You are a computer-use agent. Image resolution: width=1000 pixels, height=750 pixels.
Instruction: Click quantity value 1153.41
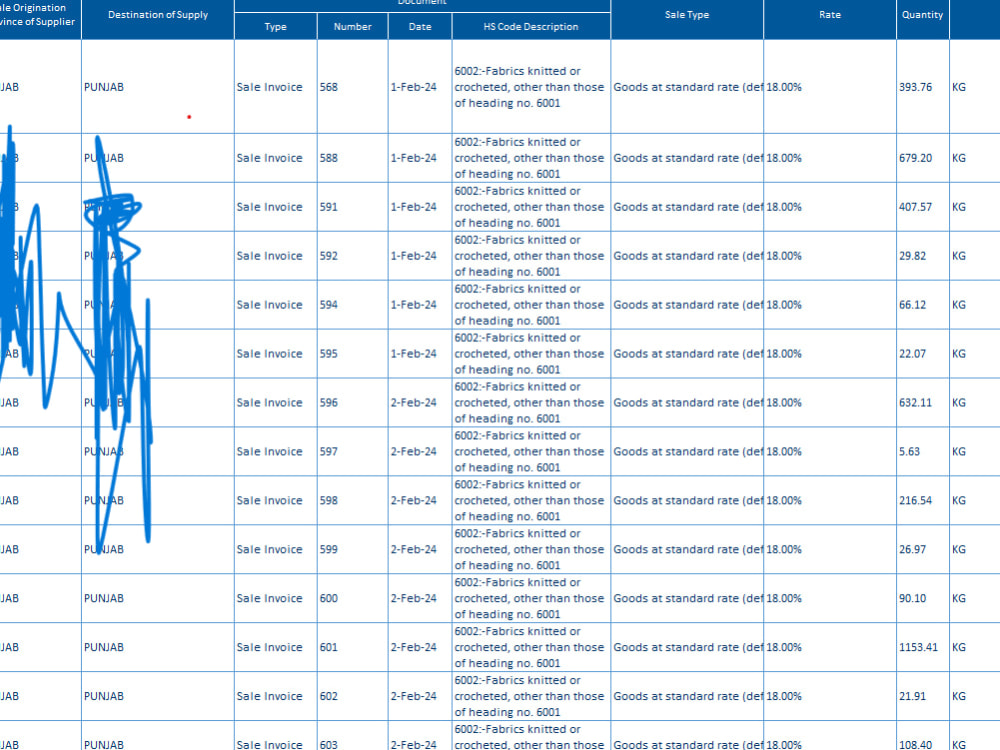pyautogui.click(x=918, y=647)
